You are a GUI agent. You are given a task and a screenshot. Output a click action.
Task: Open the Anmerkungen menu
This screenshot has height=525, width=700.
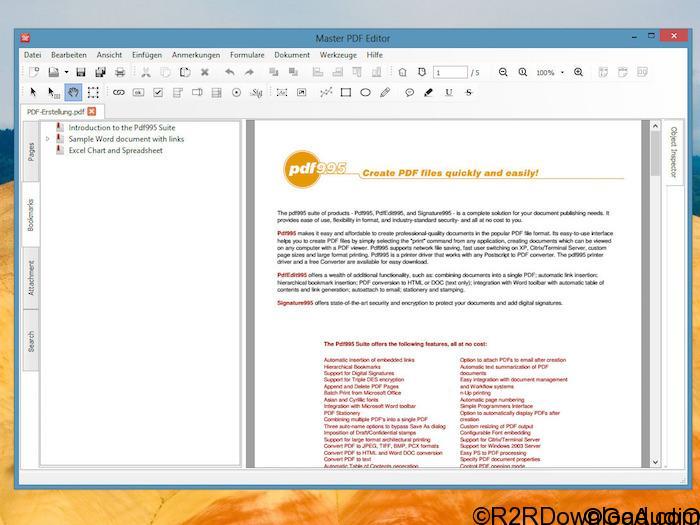(x=196, y=55)
